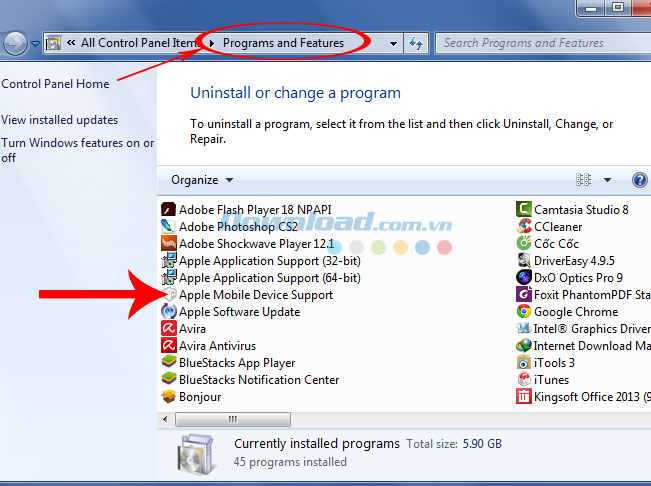Click the CCleaner icon
Viewport: 651px width, 486px height.
click(524, 226)
